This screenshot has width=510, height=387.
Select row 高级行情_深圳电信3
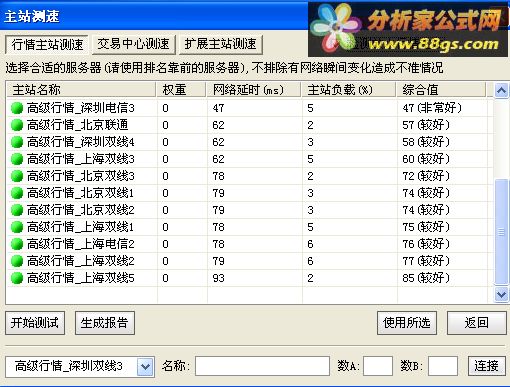pos(249,108)
